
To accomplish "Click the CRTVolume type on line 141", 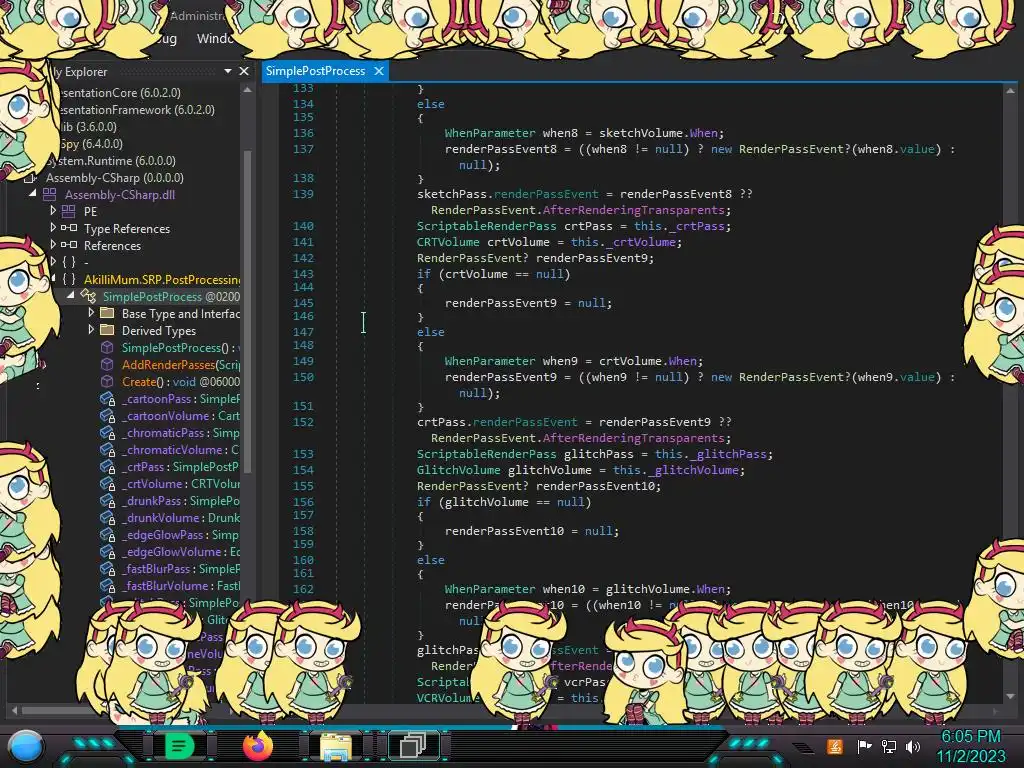I will click(x=448, y=242).
